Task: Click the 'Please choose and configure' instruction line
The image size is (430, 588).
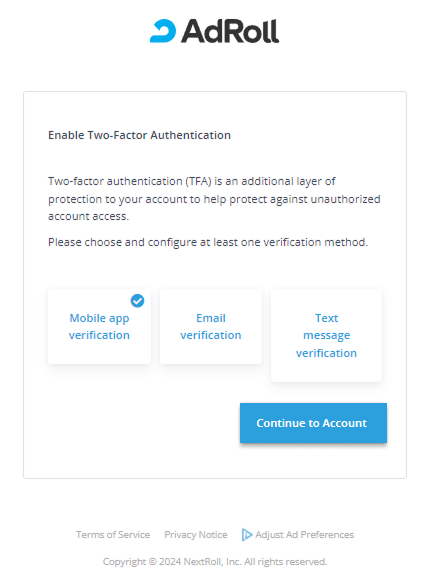Action: [x=208, y=243]
